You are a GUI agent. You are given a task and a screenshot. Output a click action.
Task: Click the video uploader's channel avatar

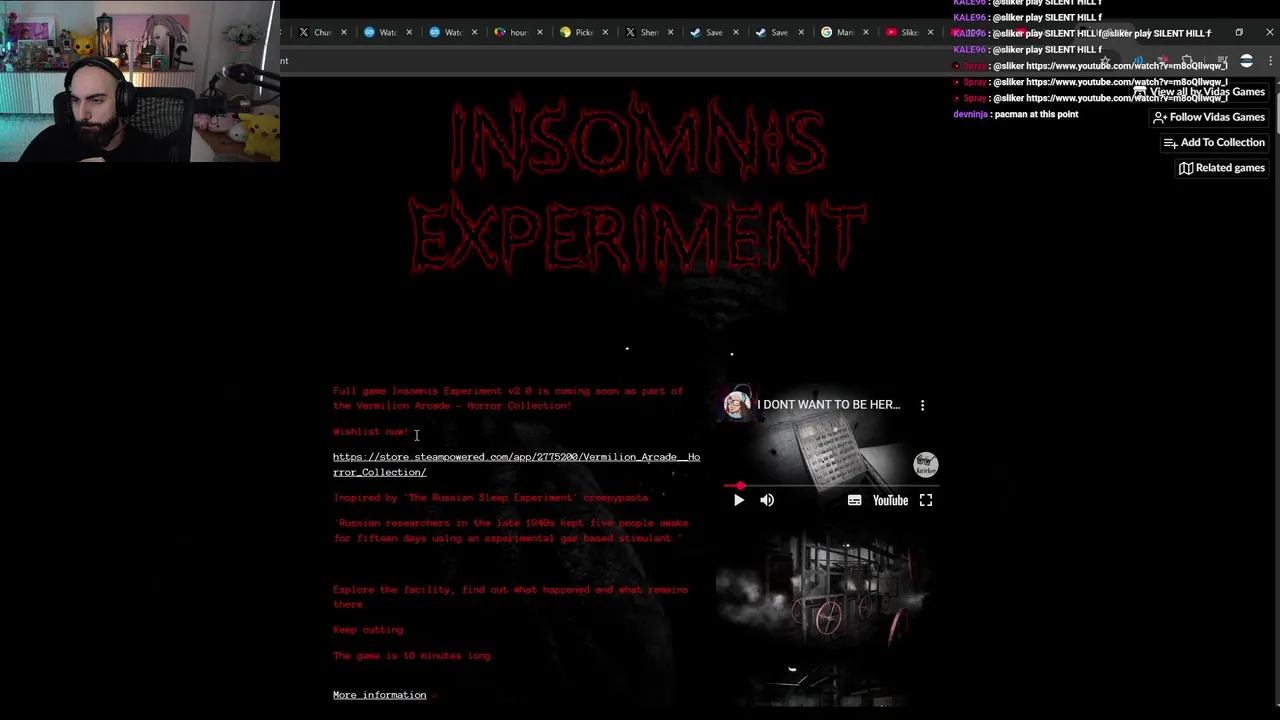tap(737, 405)
